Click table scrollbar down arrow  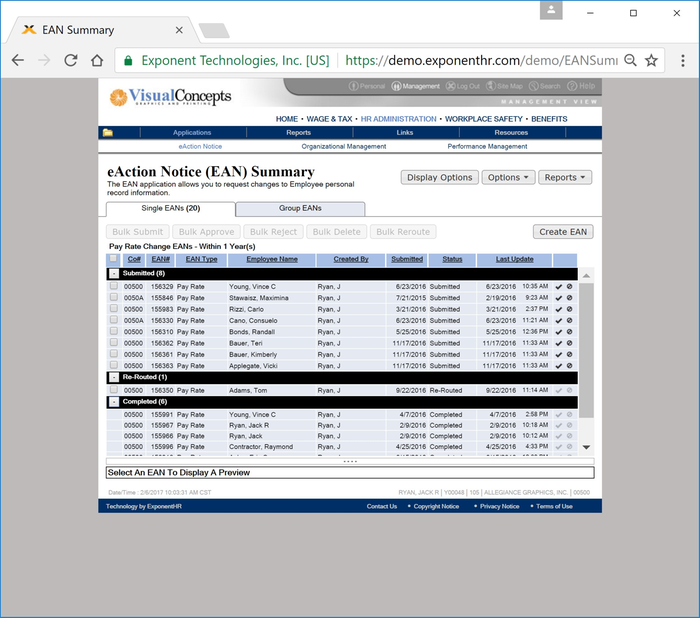[587, 447]
